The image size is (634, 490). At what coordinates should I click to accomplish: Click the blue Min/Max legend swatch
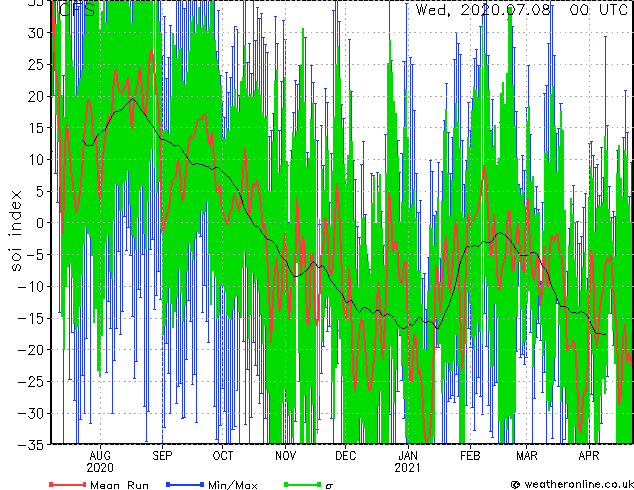[x=185, y=484]
